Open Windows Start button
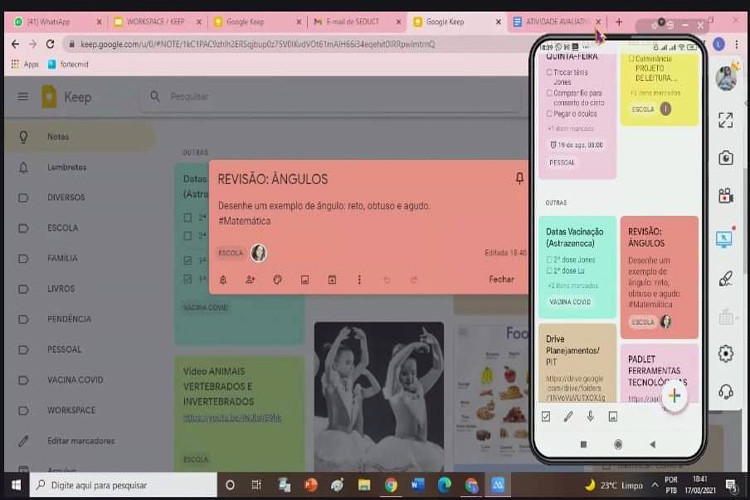750x500 pixels. tap(16, 485)
